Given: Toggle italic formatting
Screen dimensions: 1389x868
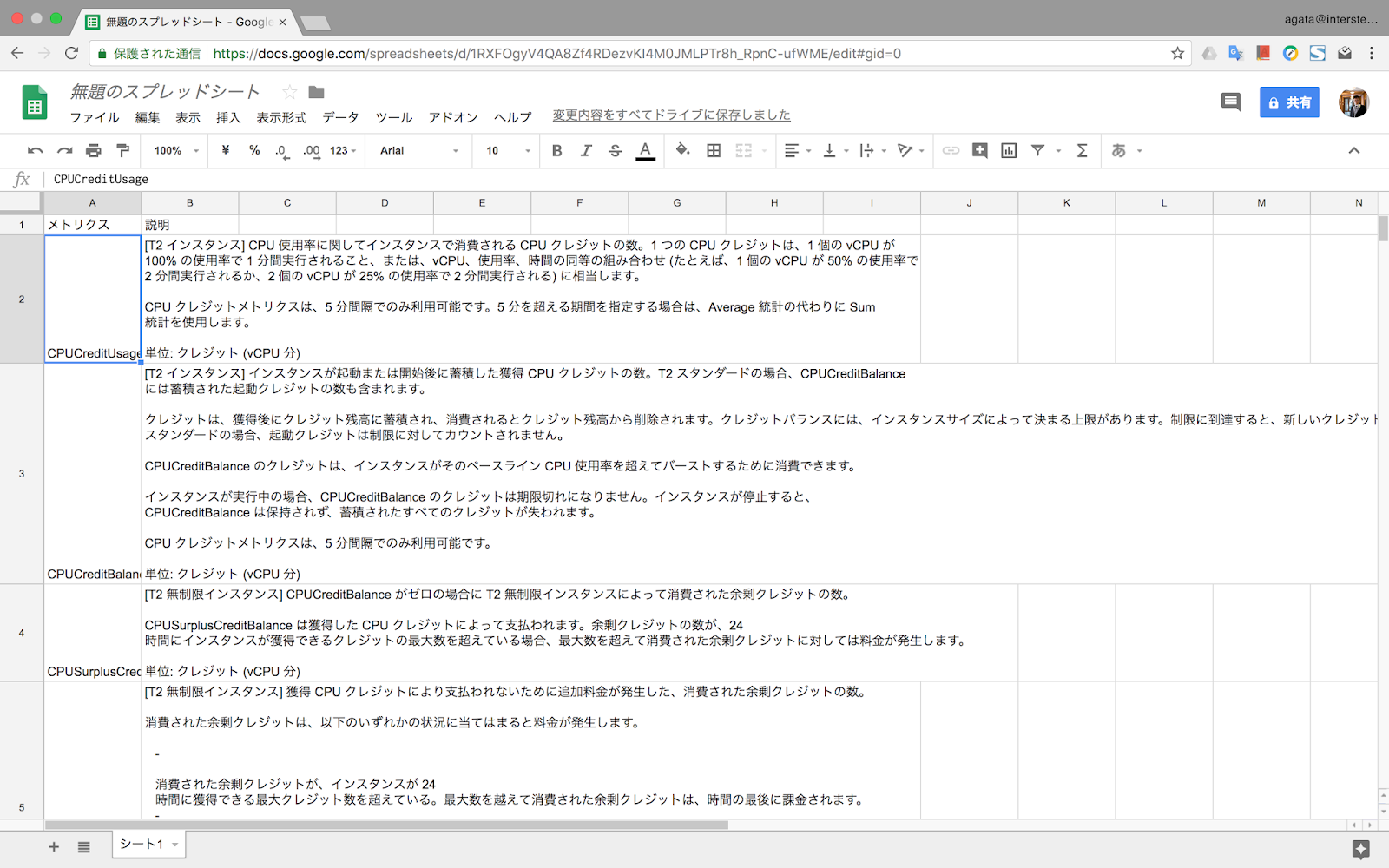Looking at the screenshot, I should [586, 151].
